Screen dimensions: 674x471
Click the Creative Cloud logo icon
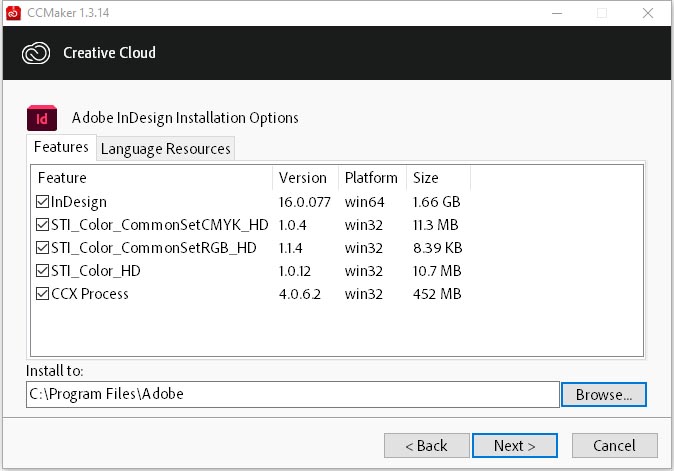[36, 53]
